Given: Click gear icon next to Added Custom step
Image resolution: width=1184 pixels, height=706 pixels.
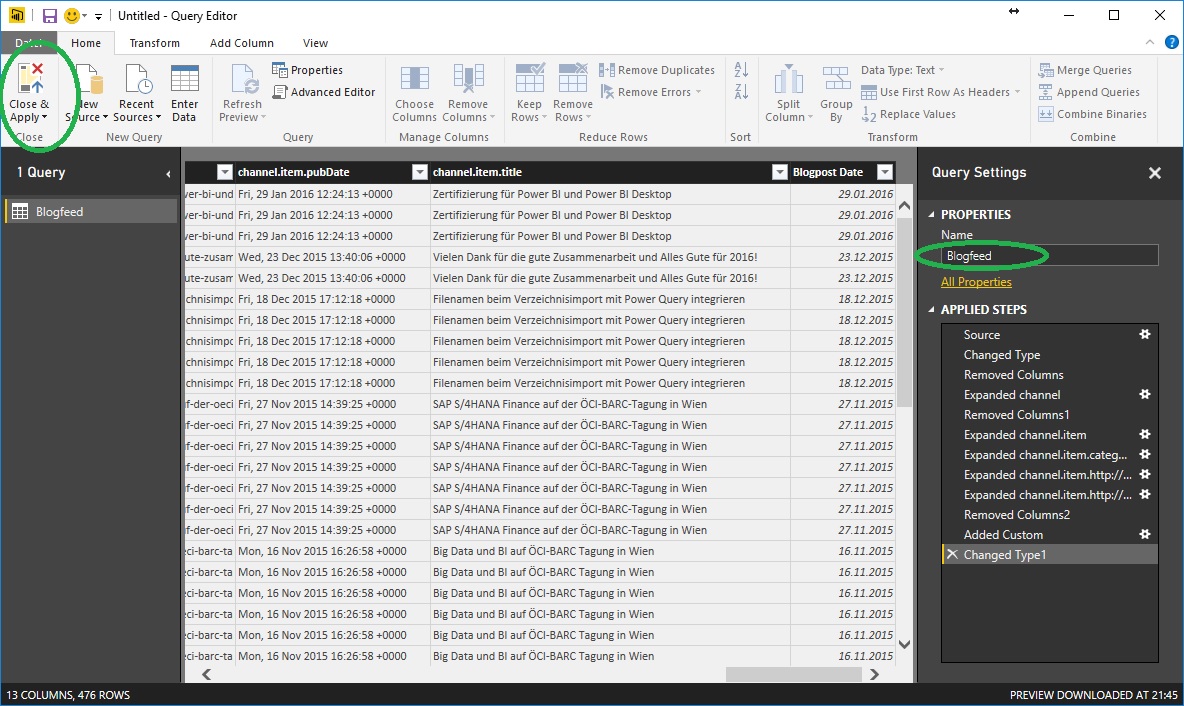Looking at the screenshot, I should tap(1145, 535).
